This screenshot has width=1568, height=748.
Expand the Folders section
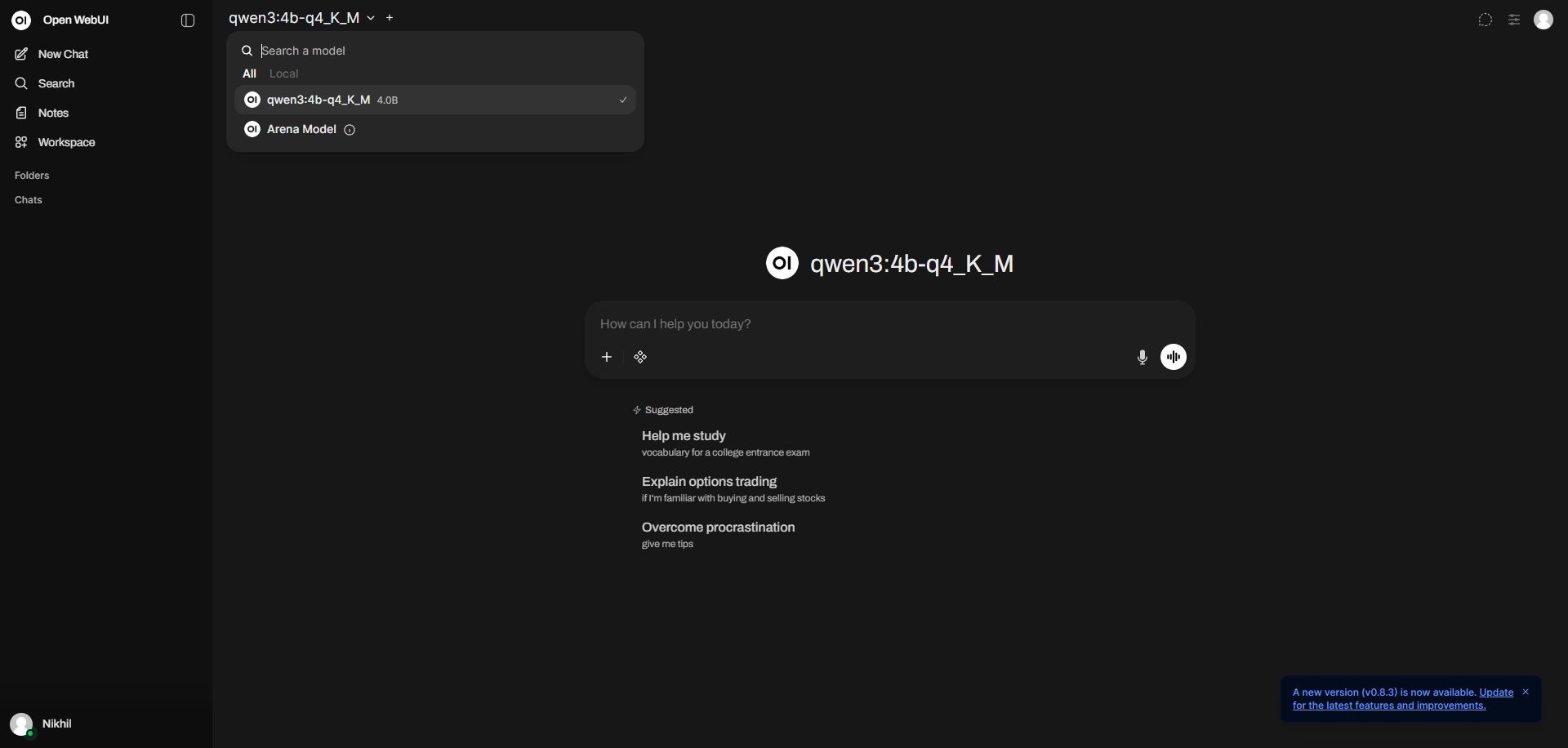pyautogui.click(x=32, y=176)
